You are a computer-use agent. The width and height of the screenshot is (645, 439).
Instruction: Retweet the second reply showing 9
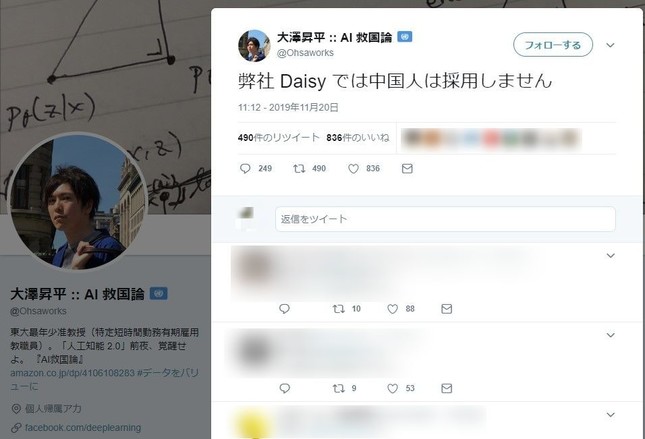point(339,388)
